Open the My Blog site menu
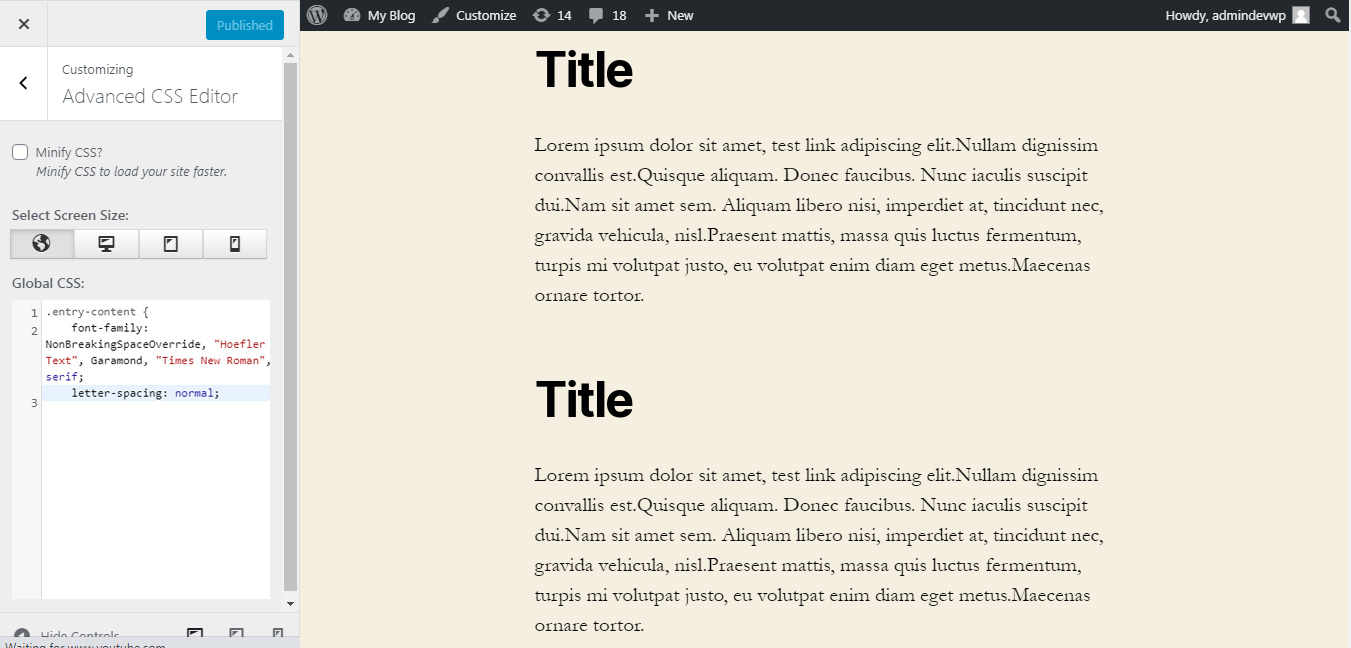 click(x=379, y=15)
